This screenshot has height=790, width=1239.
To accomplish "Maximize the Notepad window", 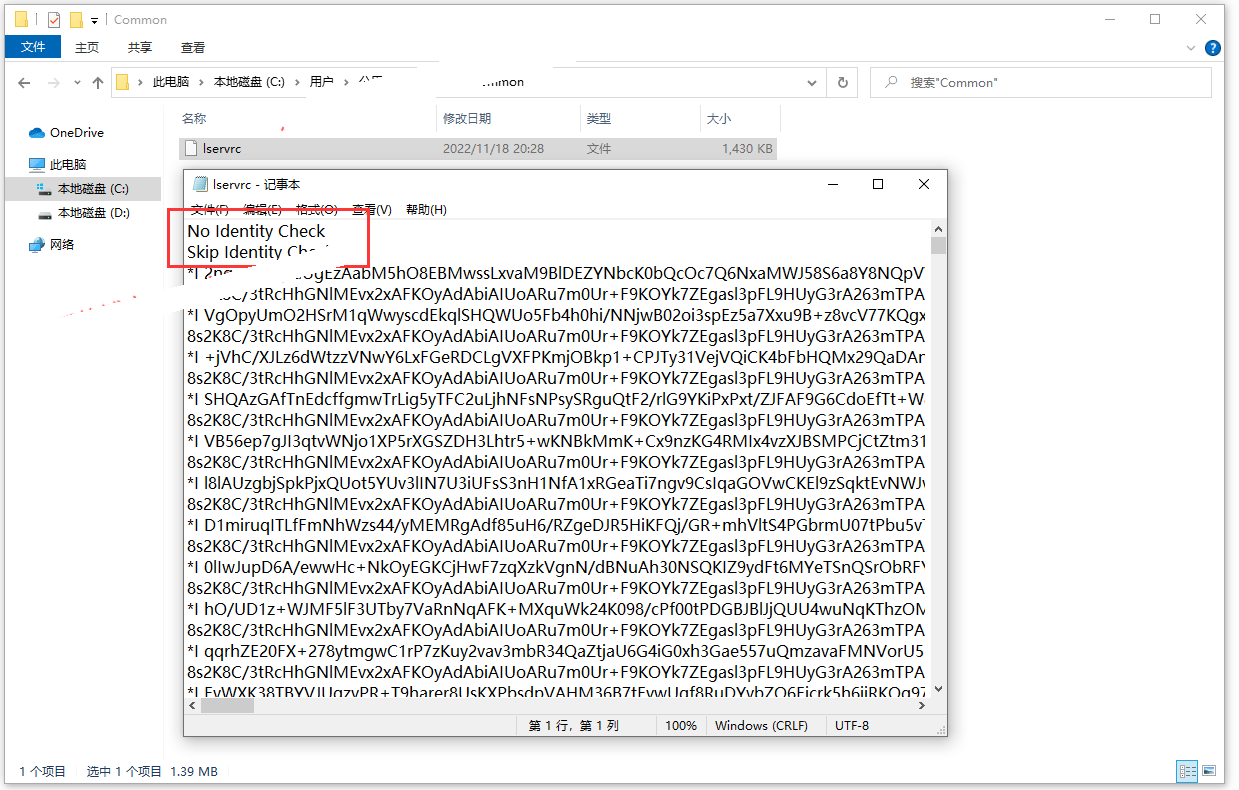I will (878, 184).
